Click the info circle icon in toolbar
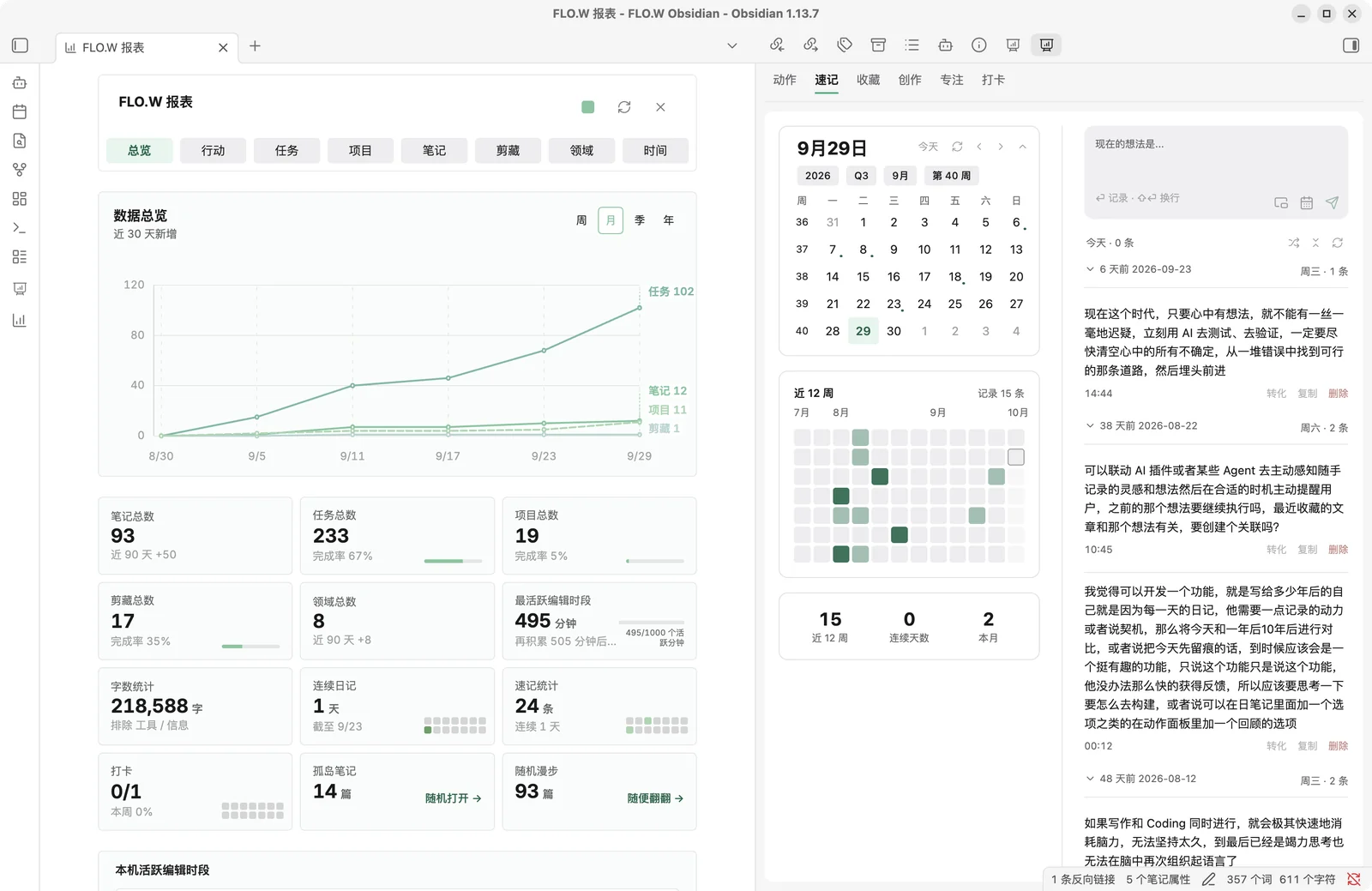The width and height of the screenshot is (1372, 891). click(979, 45)
